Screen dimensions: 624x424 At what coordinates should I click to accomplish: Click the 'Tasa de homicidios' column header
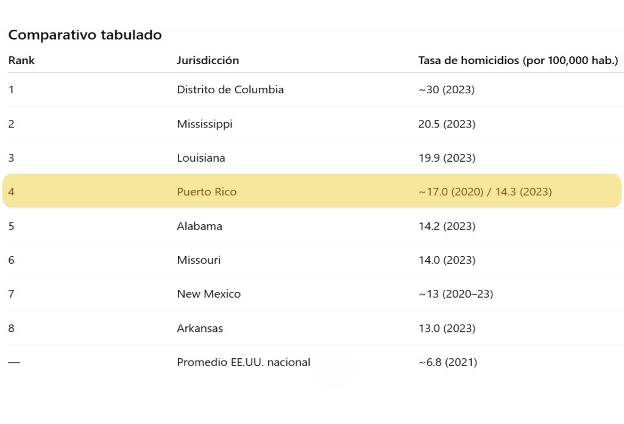(x=518, y=61)
